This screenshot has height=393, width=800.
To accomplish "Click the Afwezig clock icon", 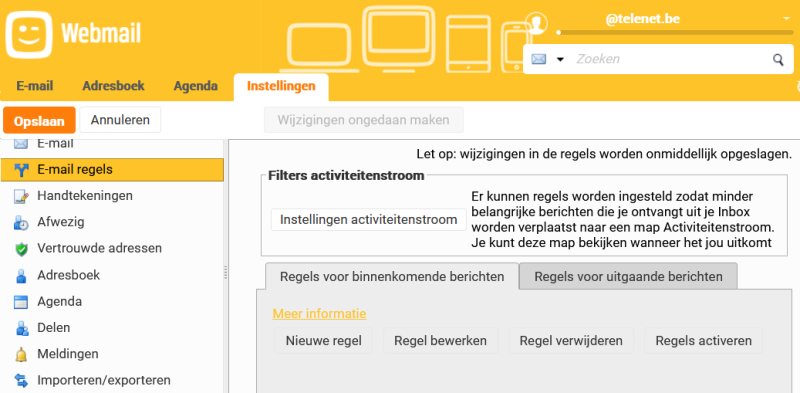I will click(21, 223).
